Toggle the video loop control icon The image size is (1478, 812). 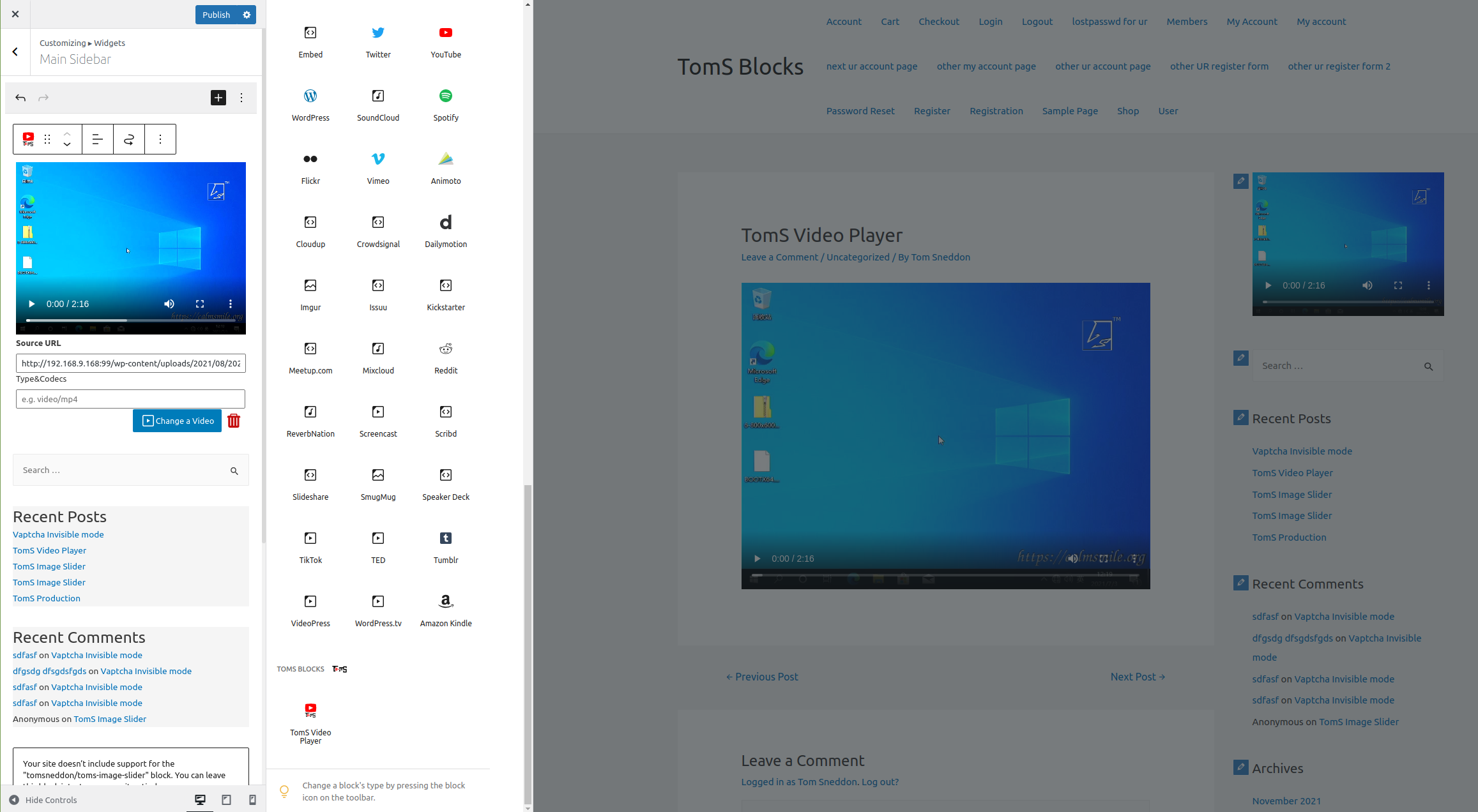(128, 139)
